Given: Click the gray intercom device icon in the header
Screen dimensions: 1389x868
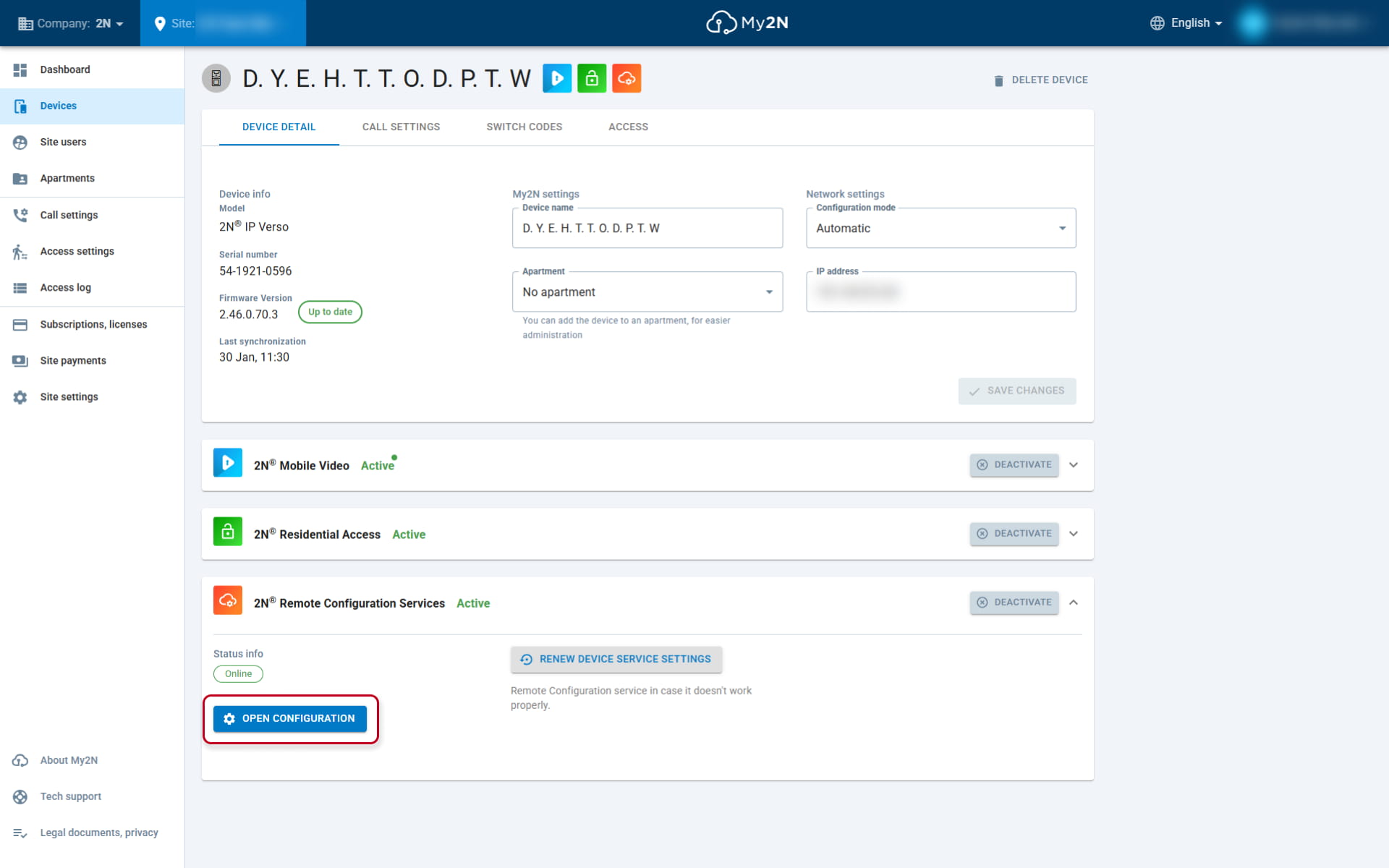Looking at the screenshot, I should point(216,78).
